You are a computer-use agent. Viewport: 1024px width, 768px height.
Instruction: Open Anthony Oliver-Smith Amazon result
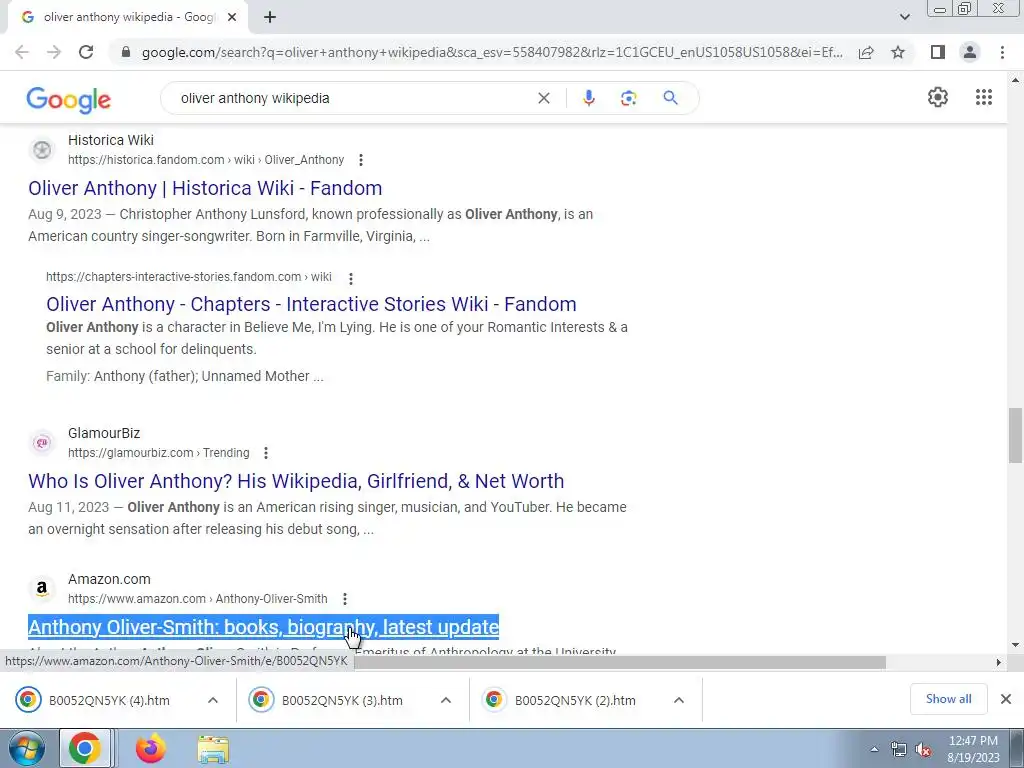tap(263, 627)
